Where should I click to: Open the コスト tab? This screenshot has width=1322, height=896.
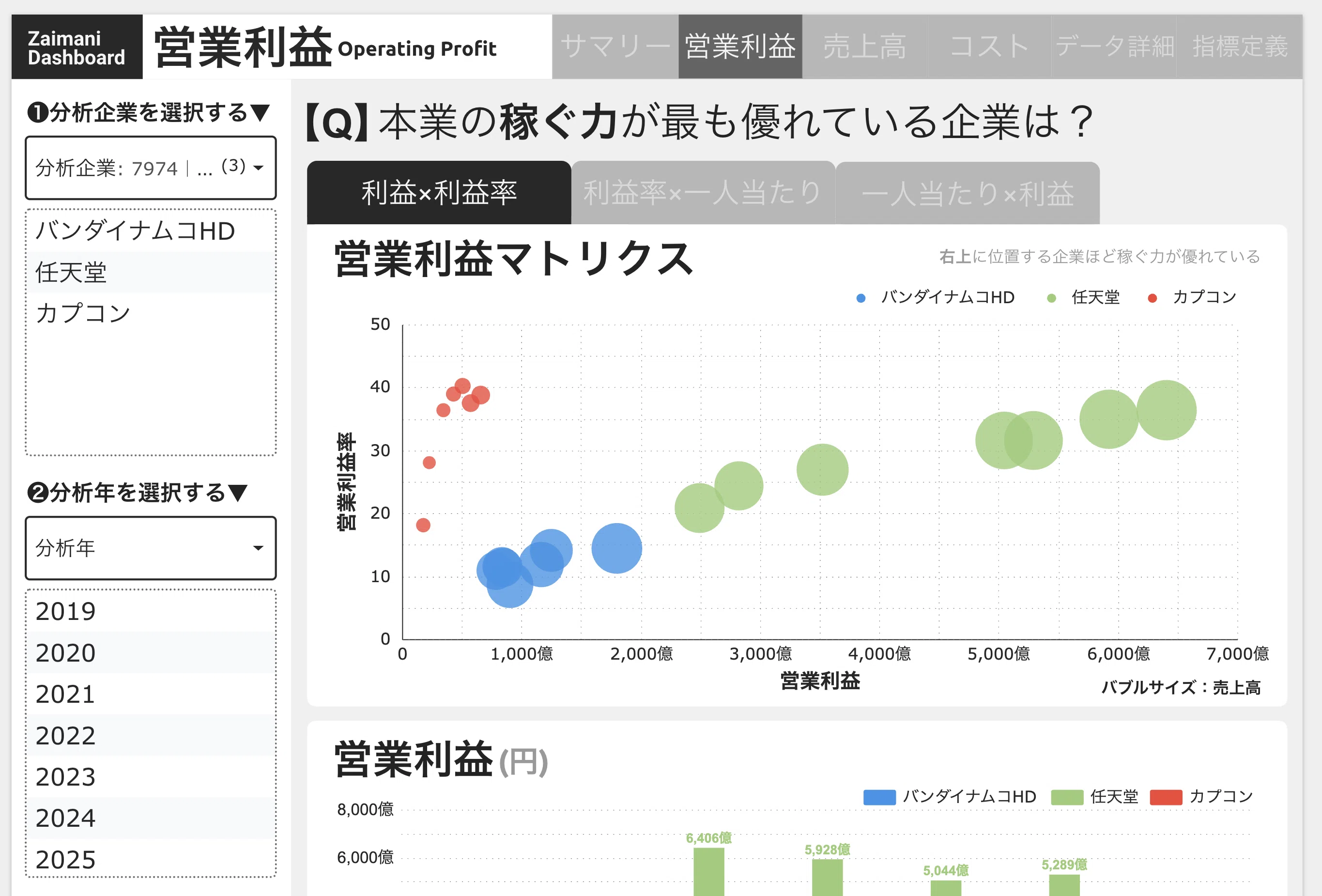point(989,46)
